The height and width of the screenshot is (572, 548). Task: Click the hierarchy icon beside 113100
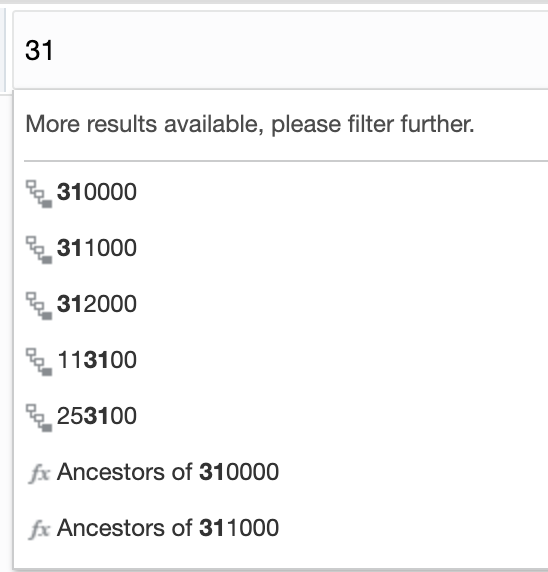point(39,362)
